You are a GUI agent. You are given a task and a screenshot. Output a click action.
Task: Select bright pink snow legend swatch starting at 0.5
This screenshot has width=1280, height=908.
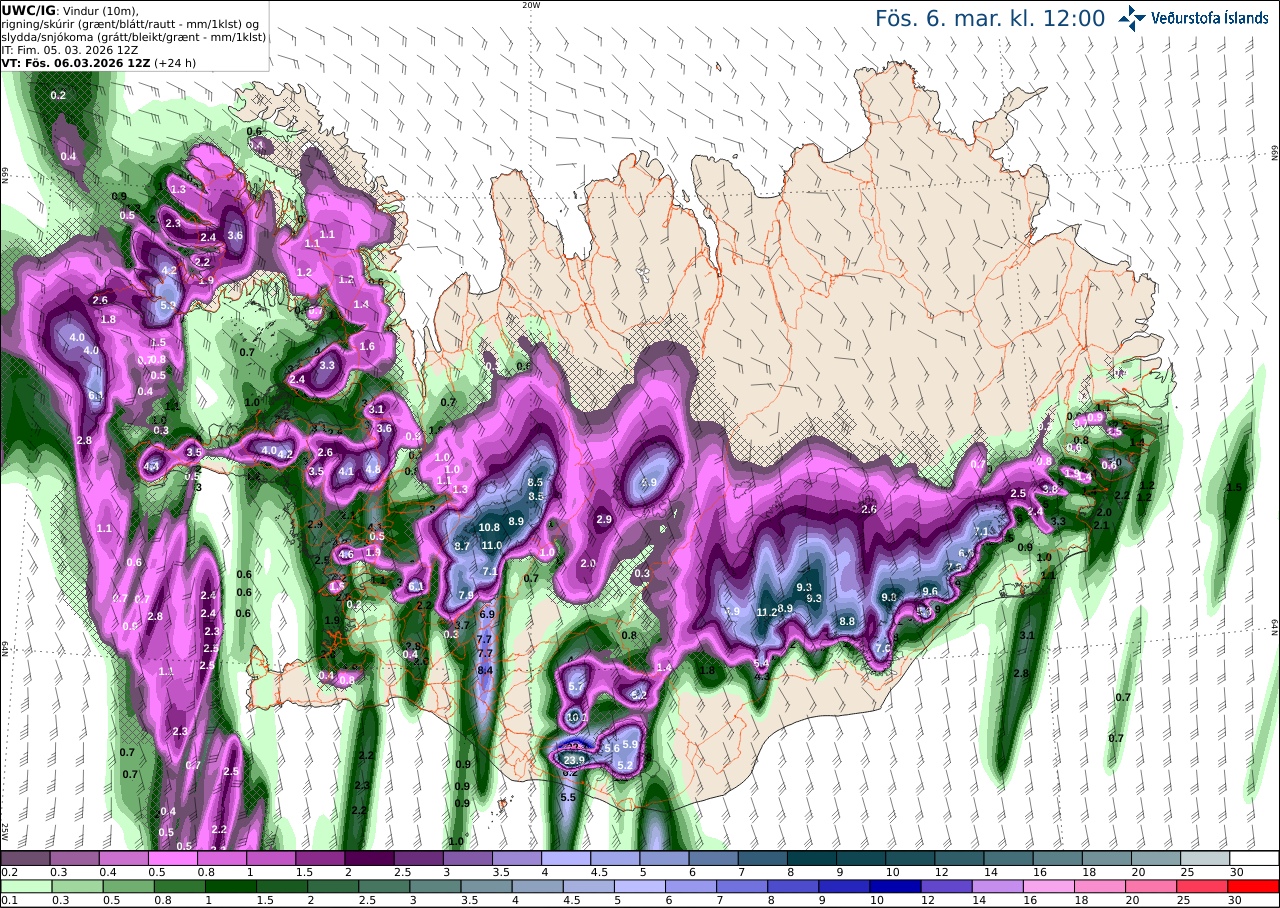[x=173, y=857]
